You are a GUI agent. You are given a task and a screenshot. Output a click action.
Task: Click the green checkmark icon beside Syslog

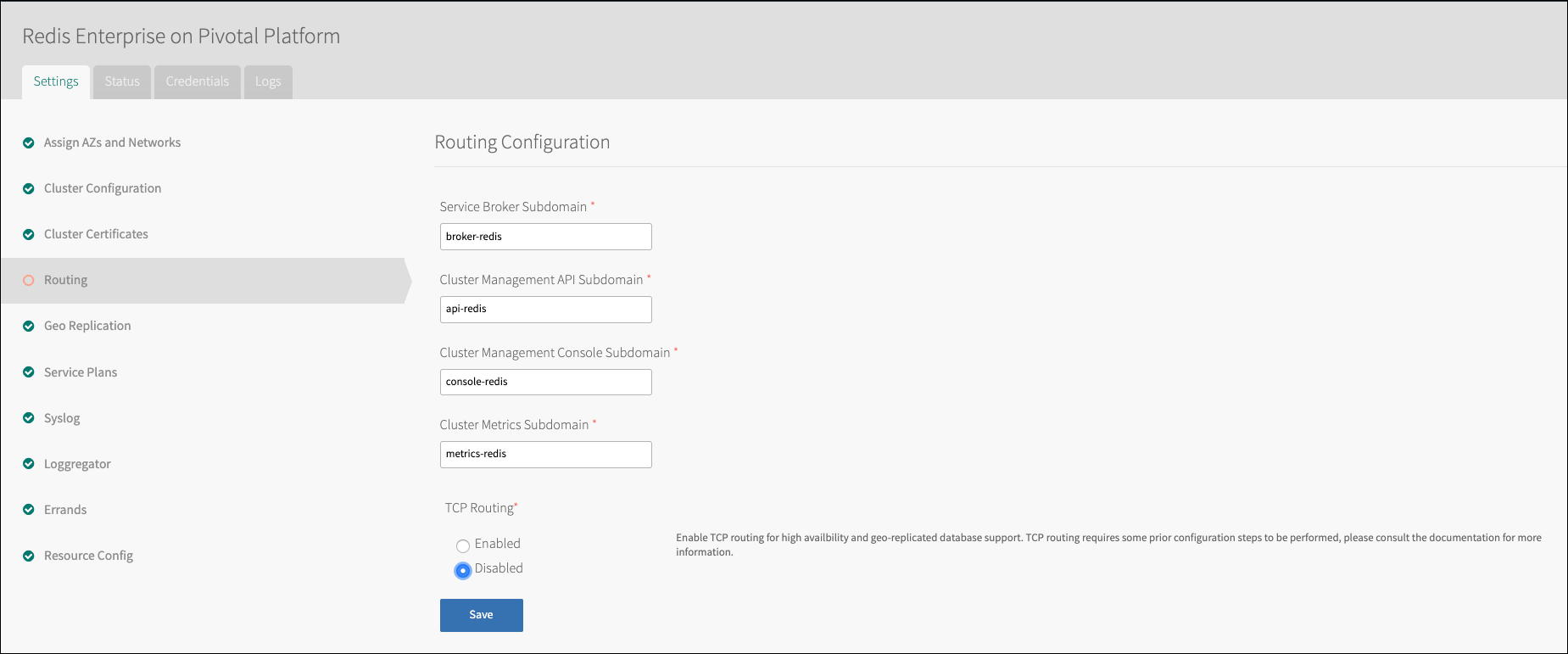tap(29, 418)
